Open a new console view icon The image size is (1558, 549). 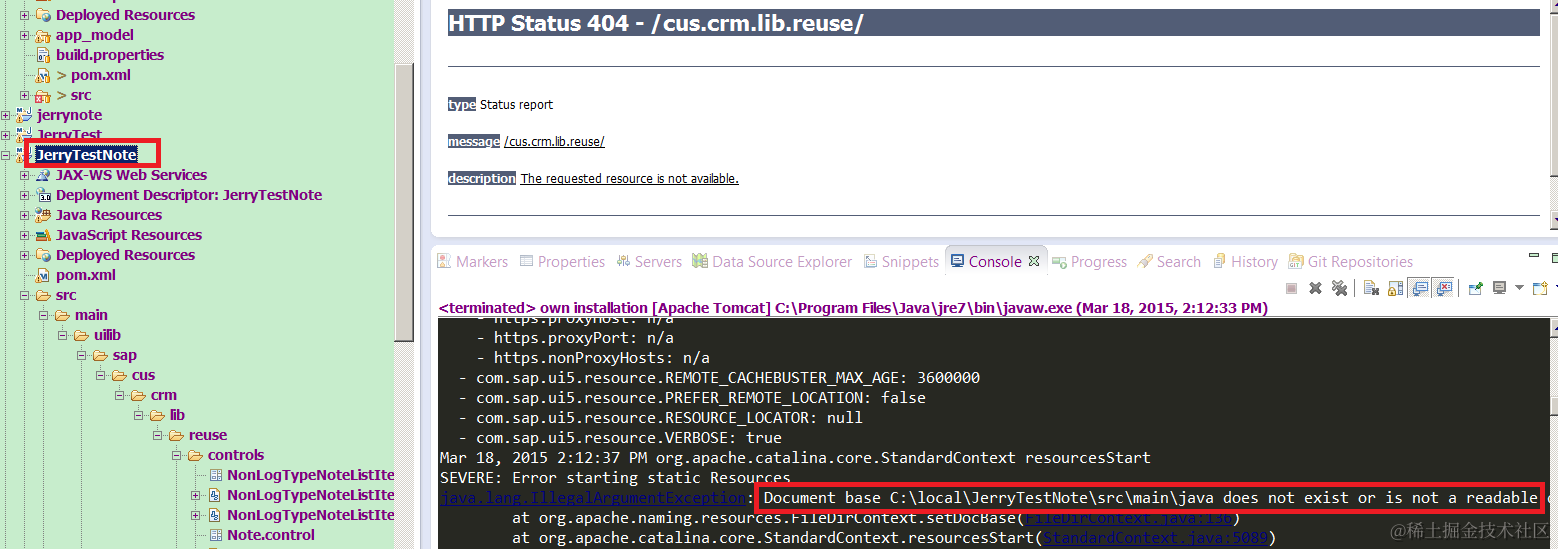(1541, 288)
